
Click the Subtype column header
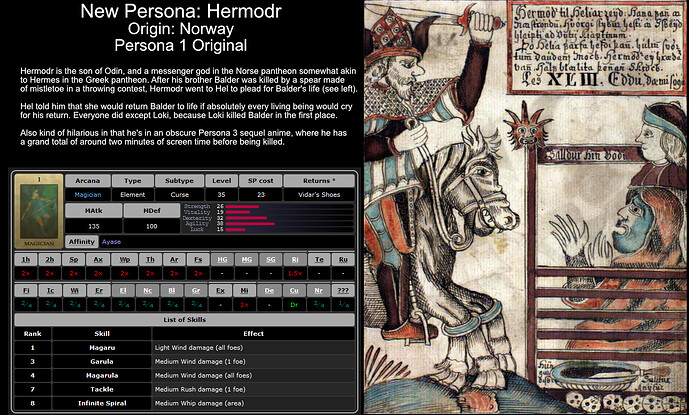click(179, 181)
